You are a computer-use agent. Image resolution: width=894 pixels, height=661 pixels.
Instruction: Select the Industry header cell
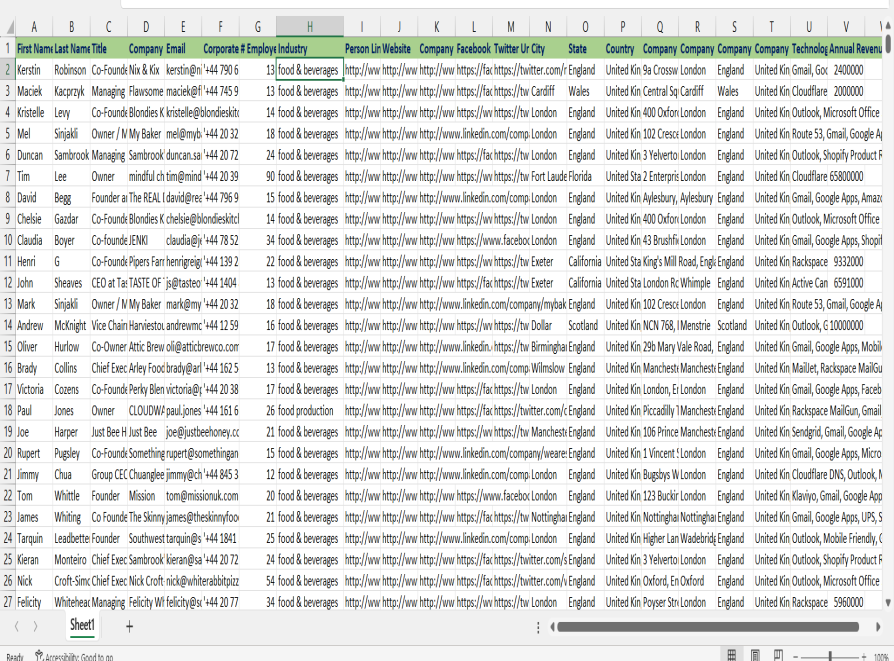[x=309, y=48]
